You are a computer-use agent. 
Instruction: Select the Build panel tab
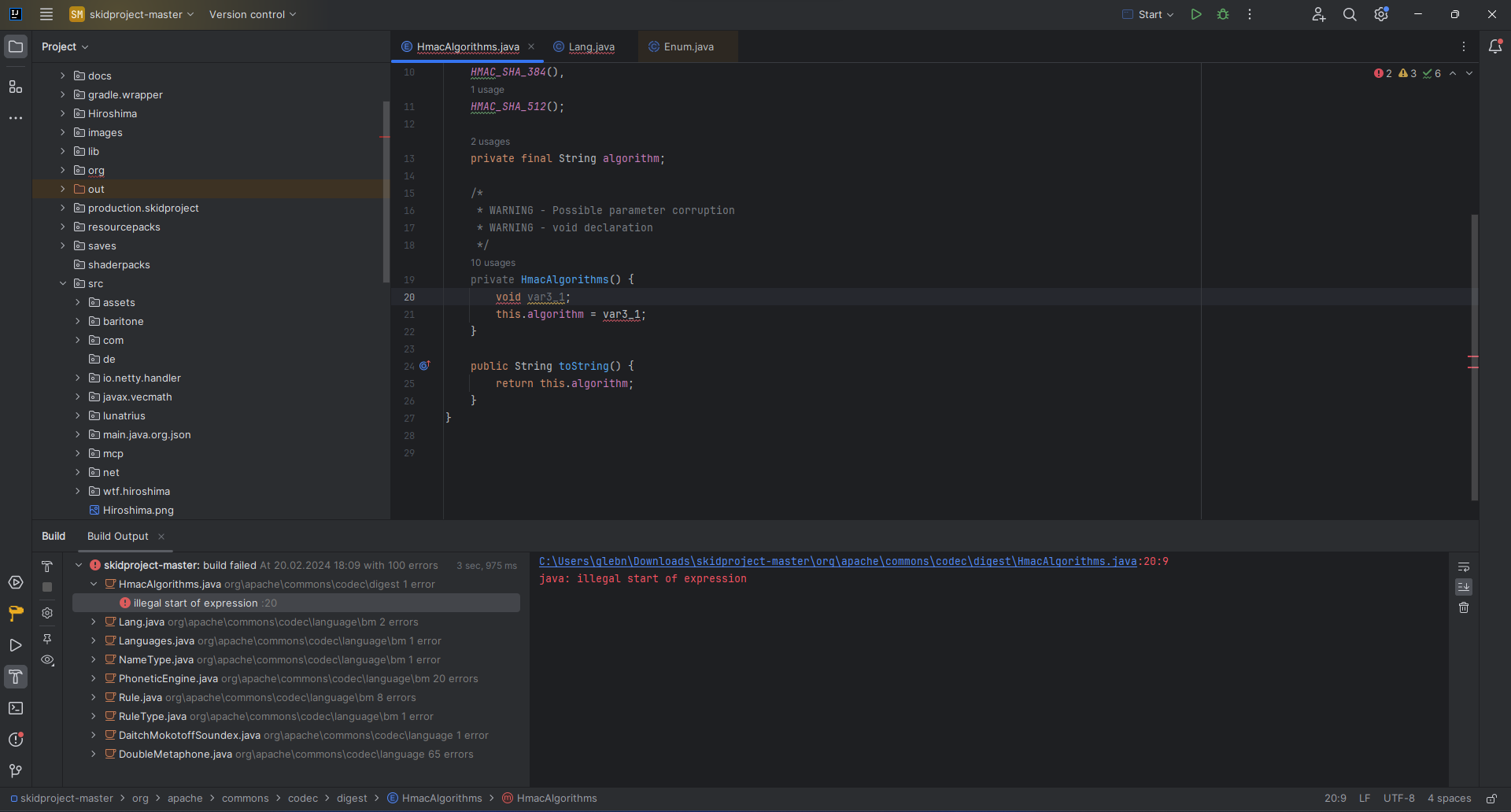54,536
